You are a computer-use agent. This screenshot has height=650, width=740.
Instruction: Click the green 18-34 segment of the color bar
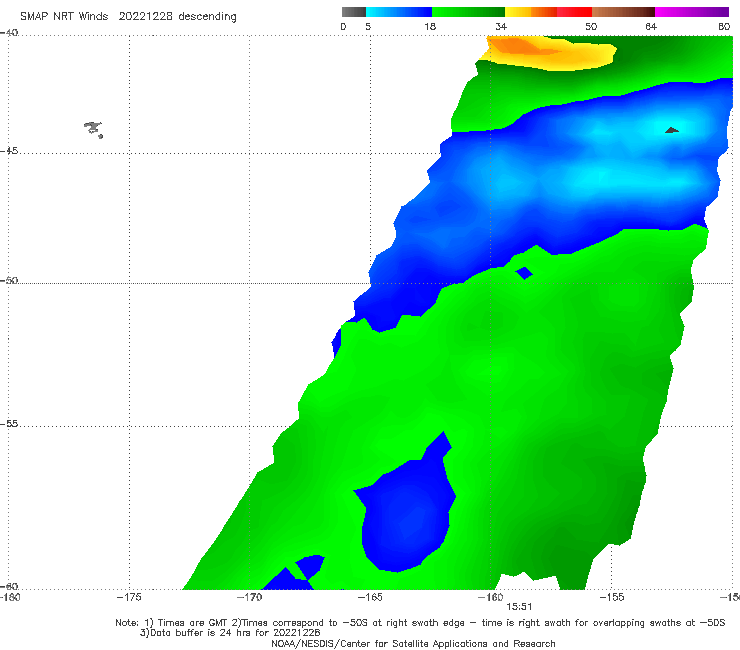469,12
